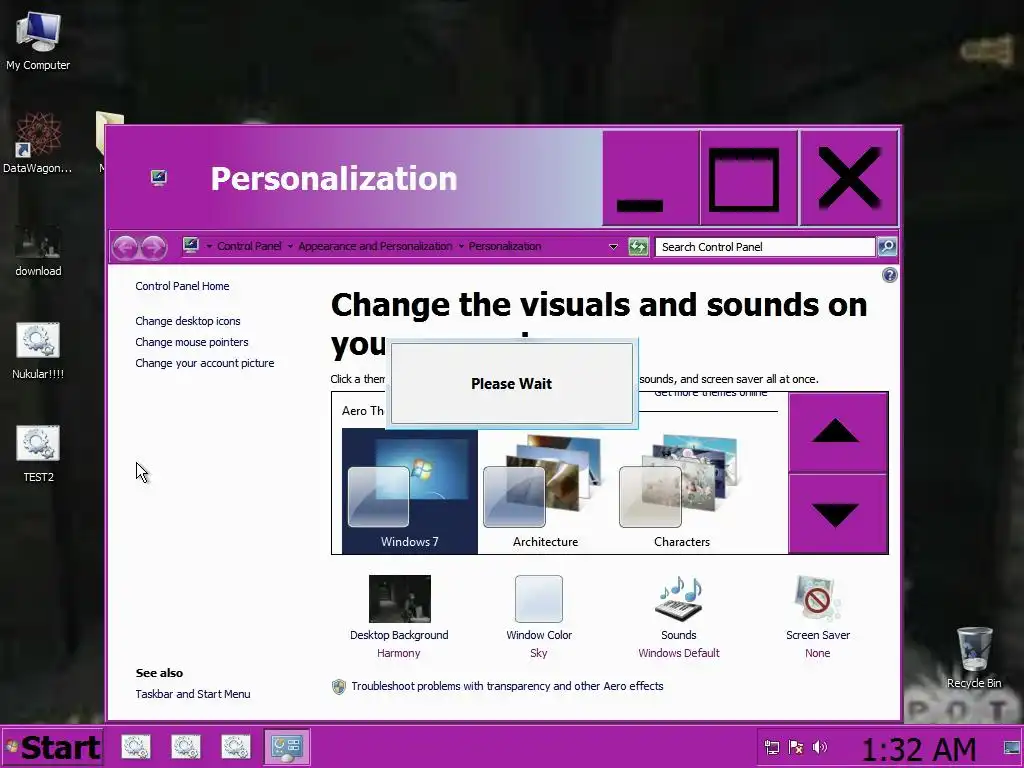
Task: Click the theme list scroll down arrow
Action: [x=838, y=514]
